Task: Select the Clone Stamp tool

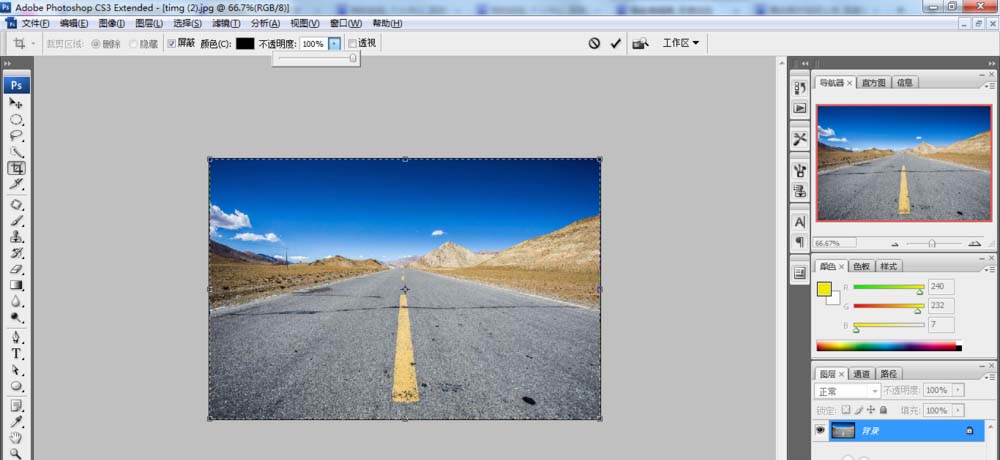Action: pos(17,237)
